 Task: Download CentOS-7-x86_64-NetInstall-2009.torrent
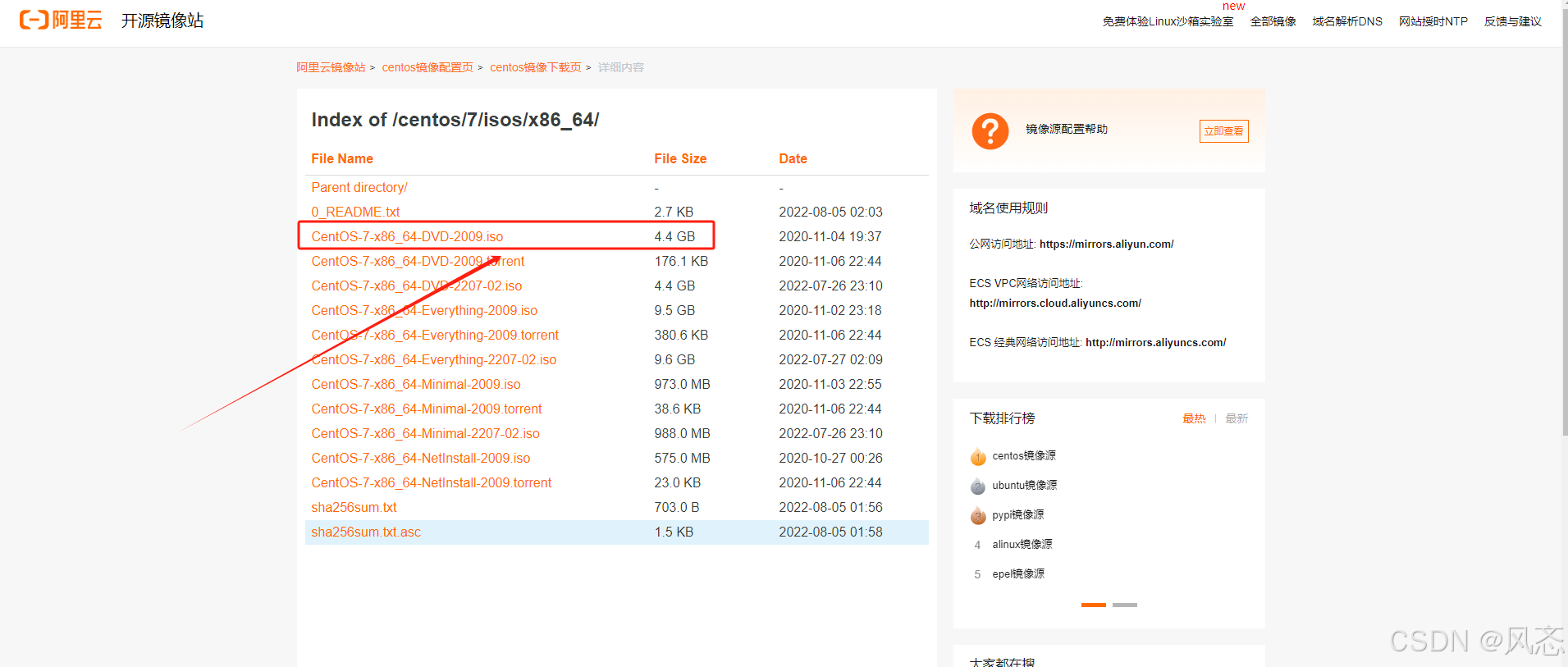click(431, 482)
